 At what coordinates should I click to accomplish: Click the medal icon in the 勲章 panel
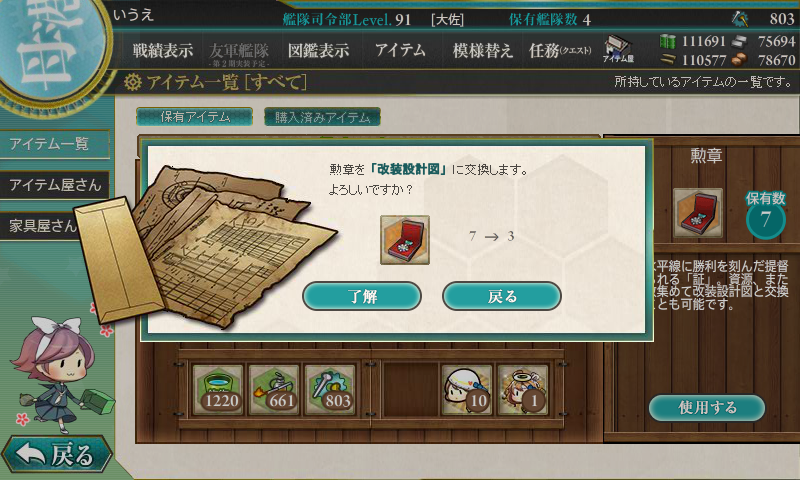pos(697,213)
